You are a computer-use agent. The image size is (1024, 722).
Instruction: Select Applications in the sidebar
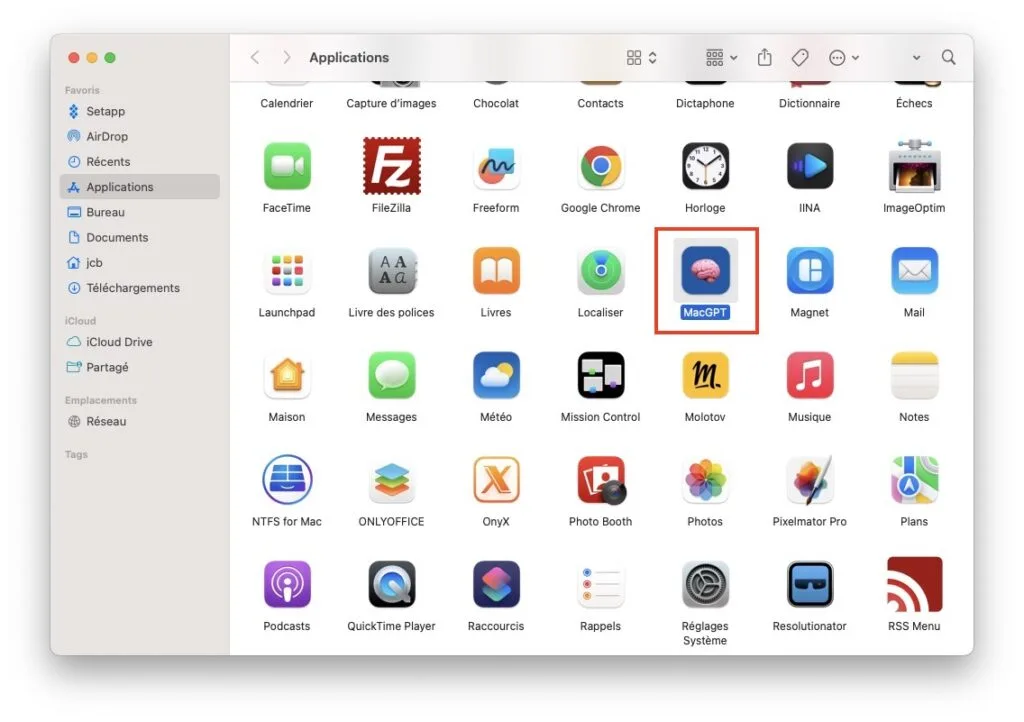pos(140,187)
